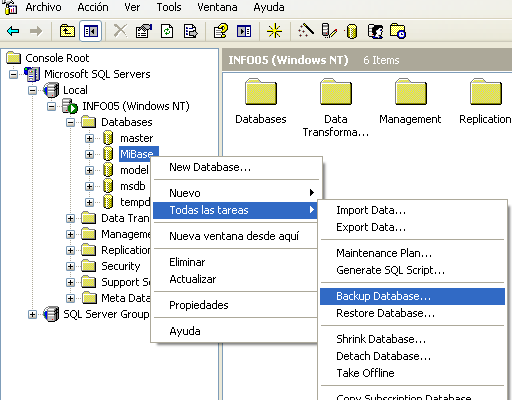The image size is (512, 400).
Task: Click Ayuda in the context menu
Action: click(x=236, y=331)
